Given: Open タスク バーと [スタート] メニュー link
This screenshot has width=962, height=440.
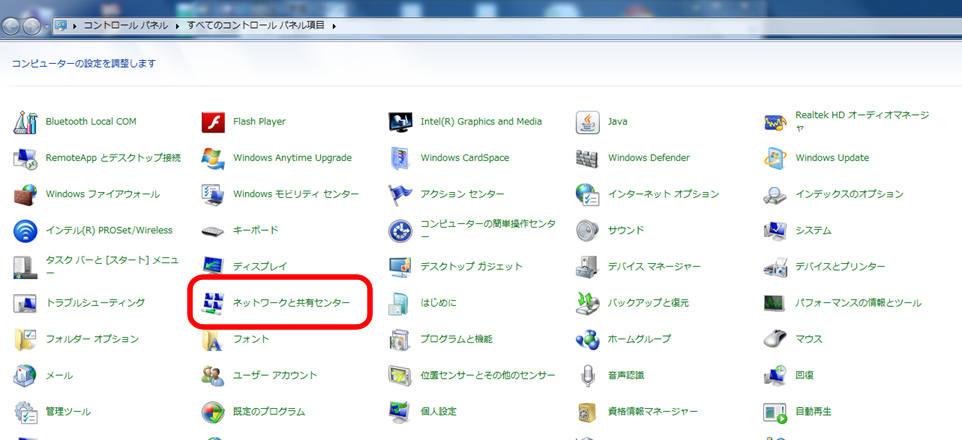Looking at the screenshot, I should (112, 266).
